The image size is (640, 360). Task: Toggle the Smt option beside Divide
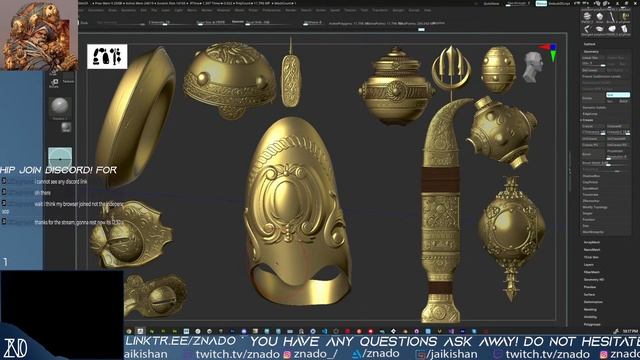pos(618,95)
